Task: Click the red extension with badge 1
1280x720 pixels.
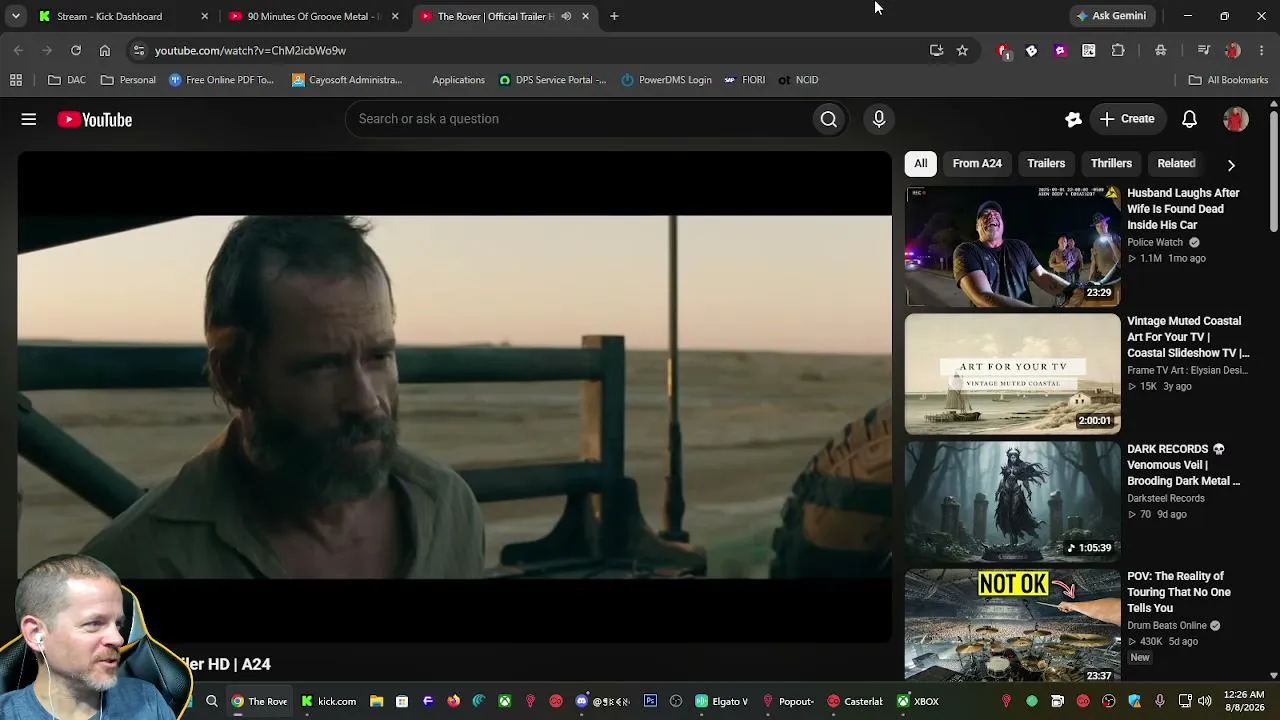Action: tap(1003, 51)
